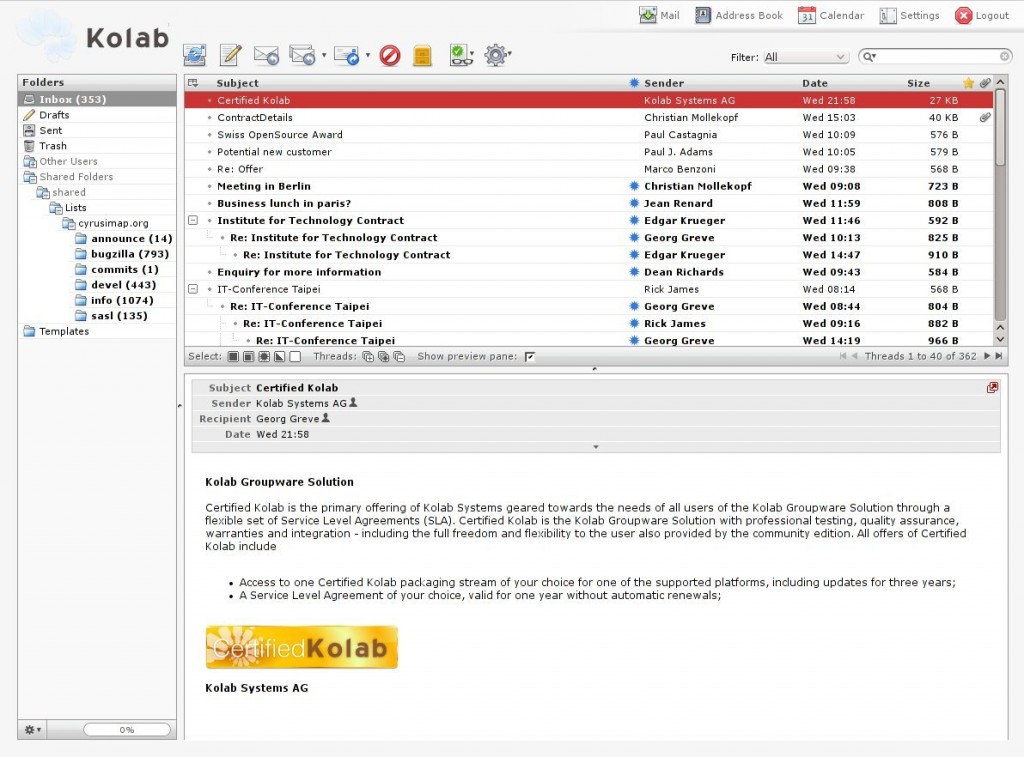
Task: Enable the Show preview pane checkbox
Action: point(529,356)
